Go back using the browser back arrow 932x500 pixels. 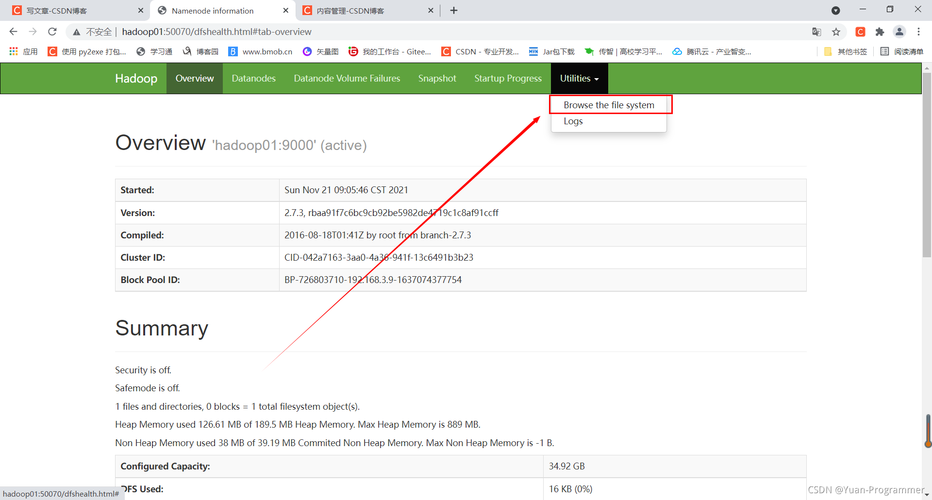click(x=13, y=32)
